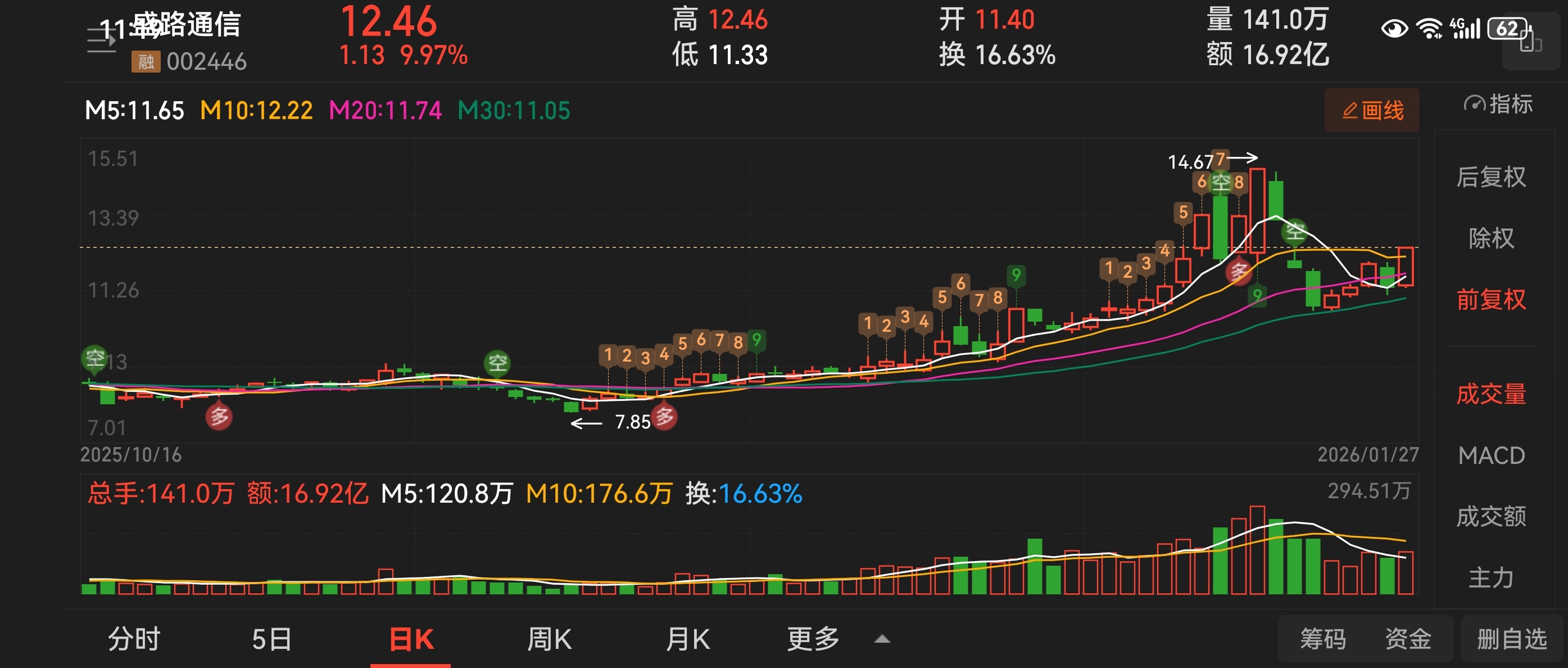Click the screen rotate icon top-right

[1530, 43]
